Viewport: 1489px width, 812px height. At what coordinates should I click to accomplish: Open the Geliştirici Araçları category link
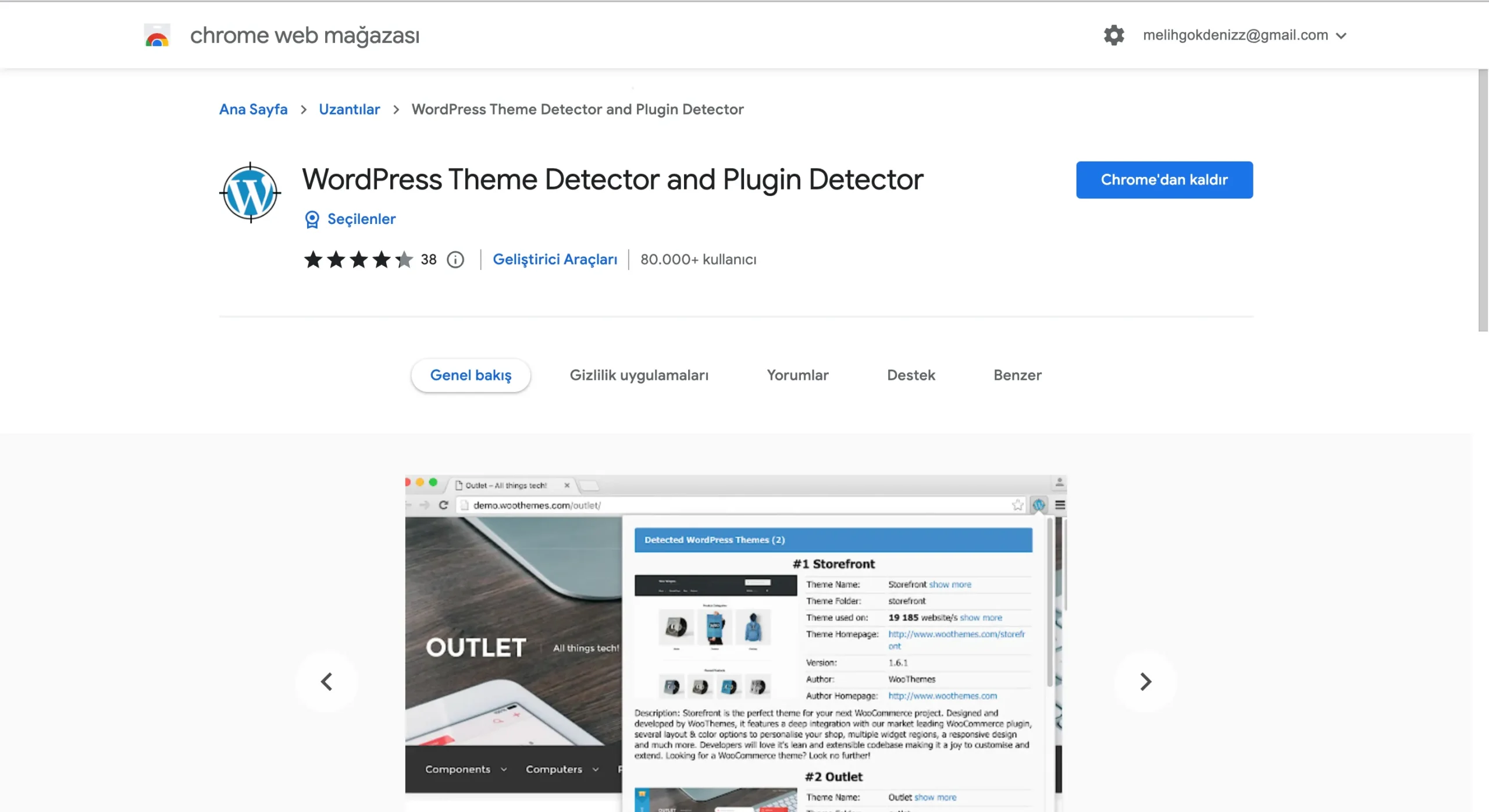(555, 259)
